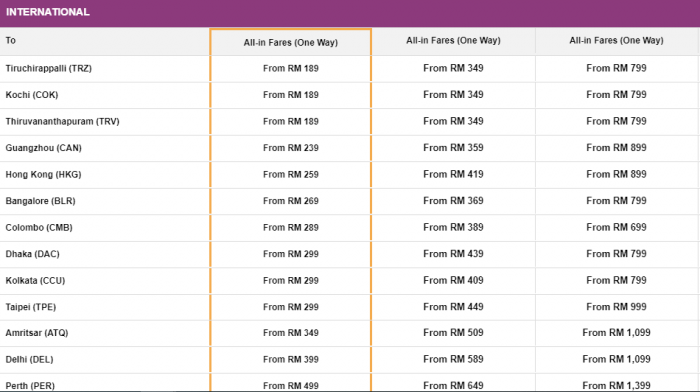Screen dimensions: 700x392
Task: Click From RM 899 in Guangzhou row
Action: pos(616,147)
